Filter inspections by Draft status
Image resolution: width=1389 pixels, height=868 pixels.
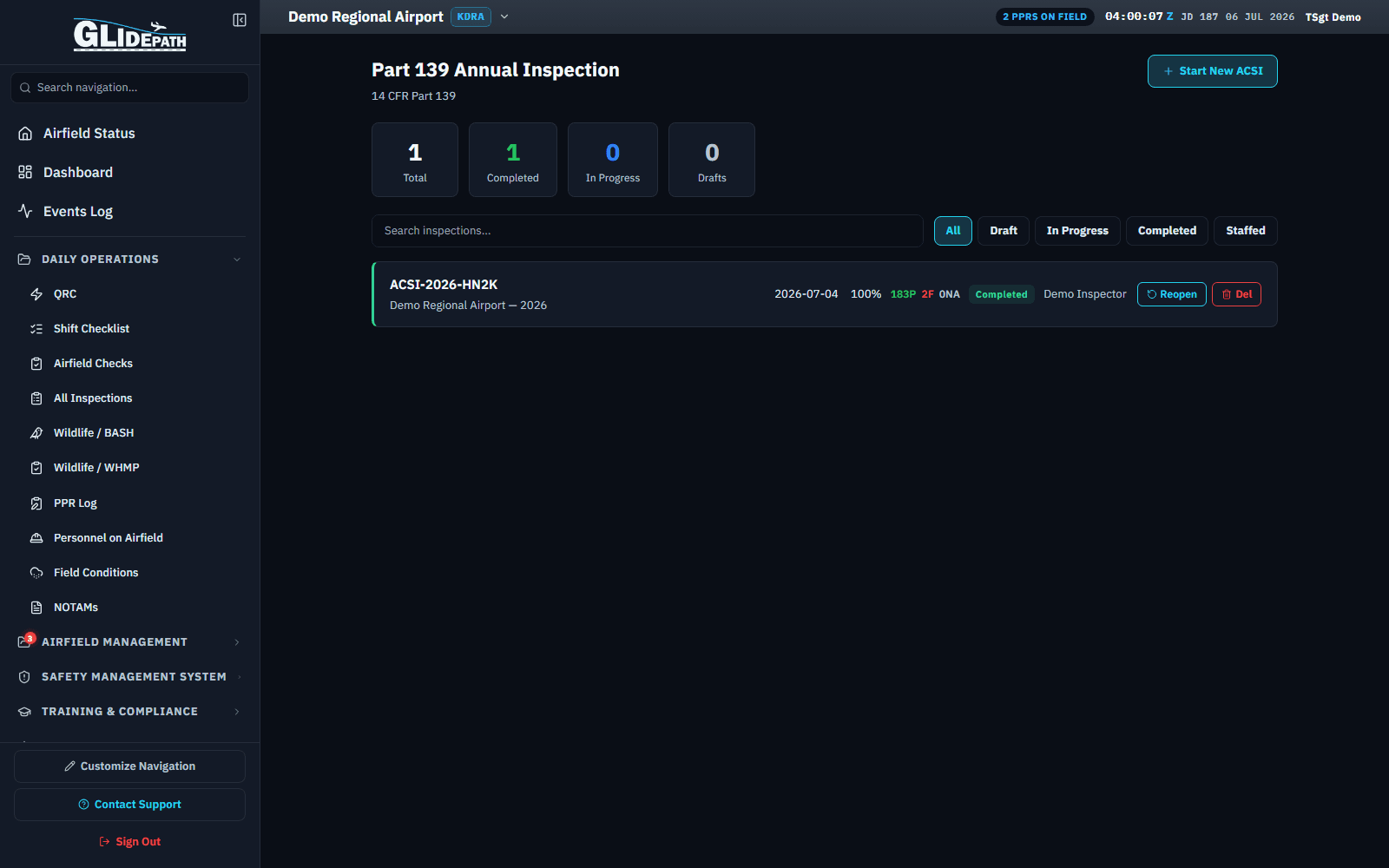coord(1004,231)
